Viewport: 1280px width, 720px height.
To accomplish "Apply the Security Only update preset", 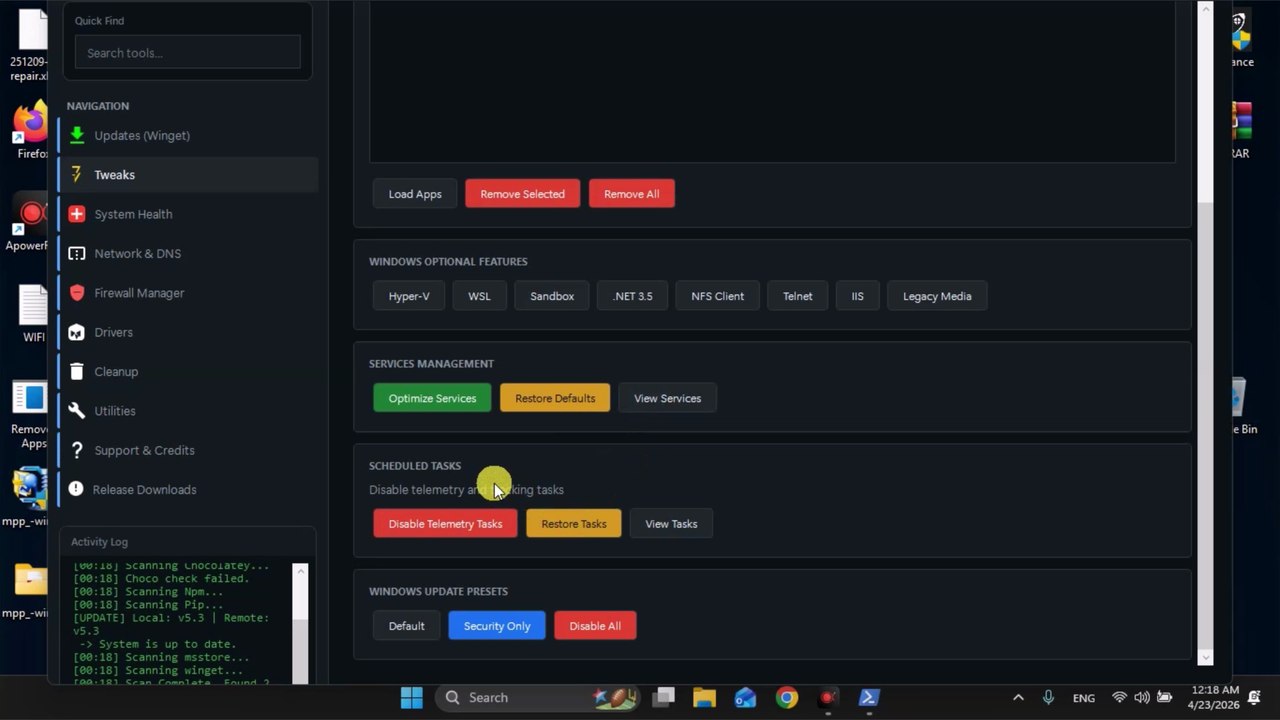I will pos(497,626).
